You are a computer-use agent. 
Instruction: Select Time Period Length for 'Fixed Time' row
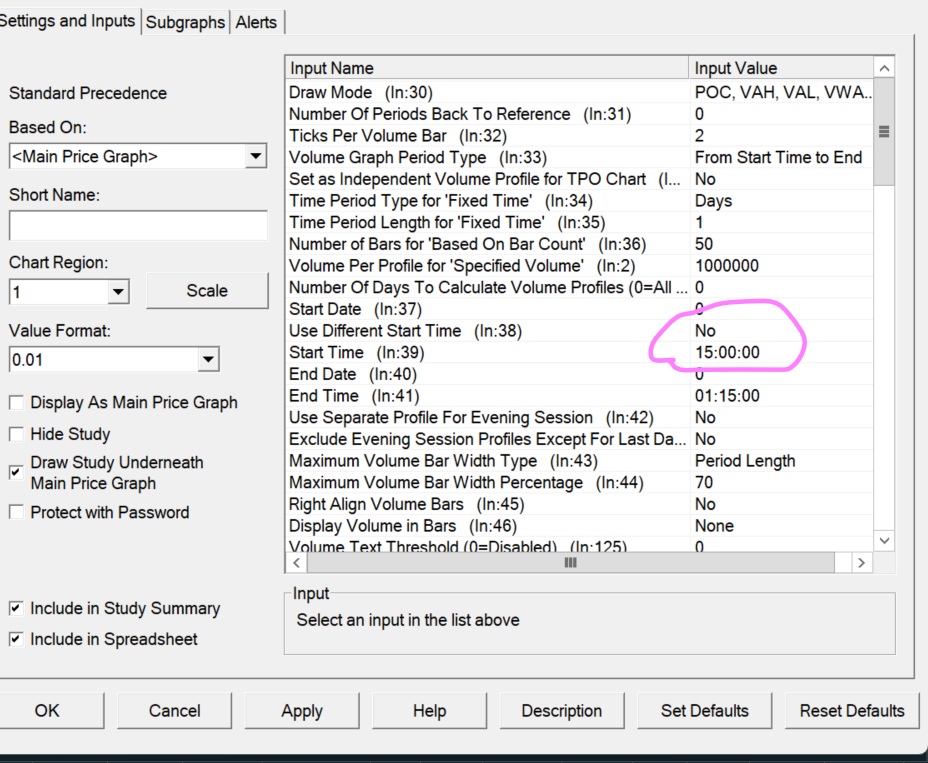(579, 223)
